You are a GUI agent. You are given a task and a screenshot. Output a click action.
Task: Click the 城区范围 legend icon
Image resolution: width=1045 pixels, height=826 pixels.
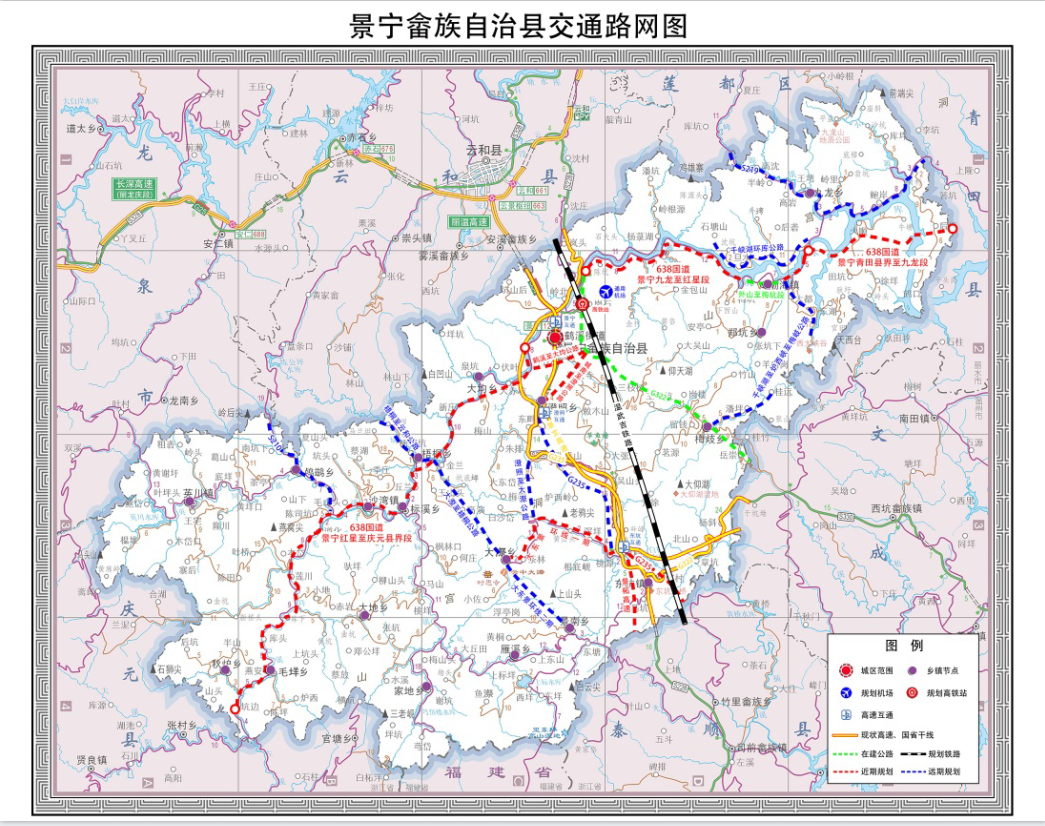pyautogui.click(x=846, y=671)
